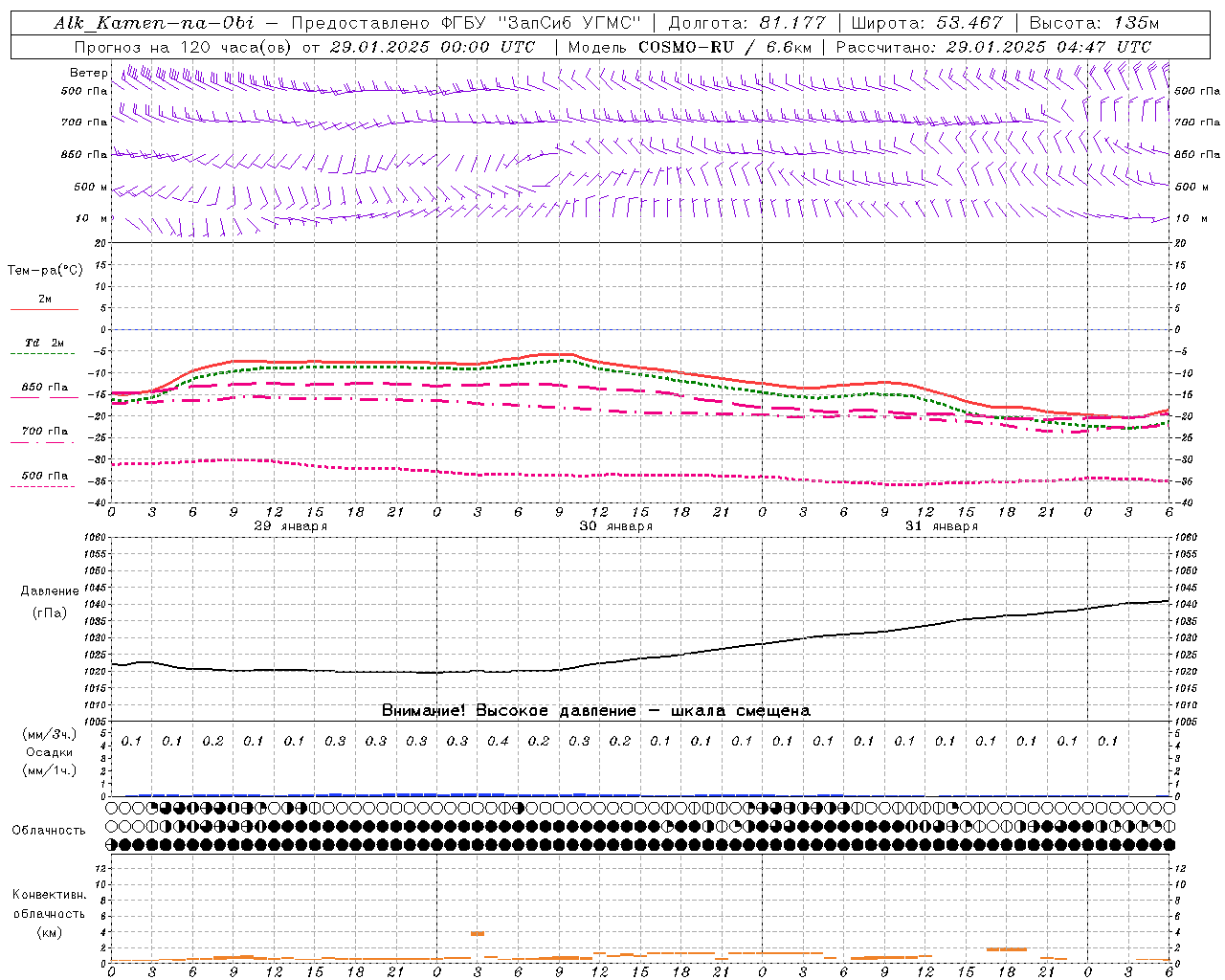The width and height of the screenshot is (1225, 980).
Task: Click the orange convective bar at 4 km
Action: tap(478, 933)
